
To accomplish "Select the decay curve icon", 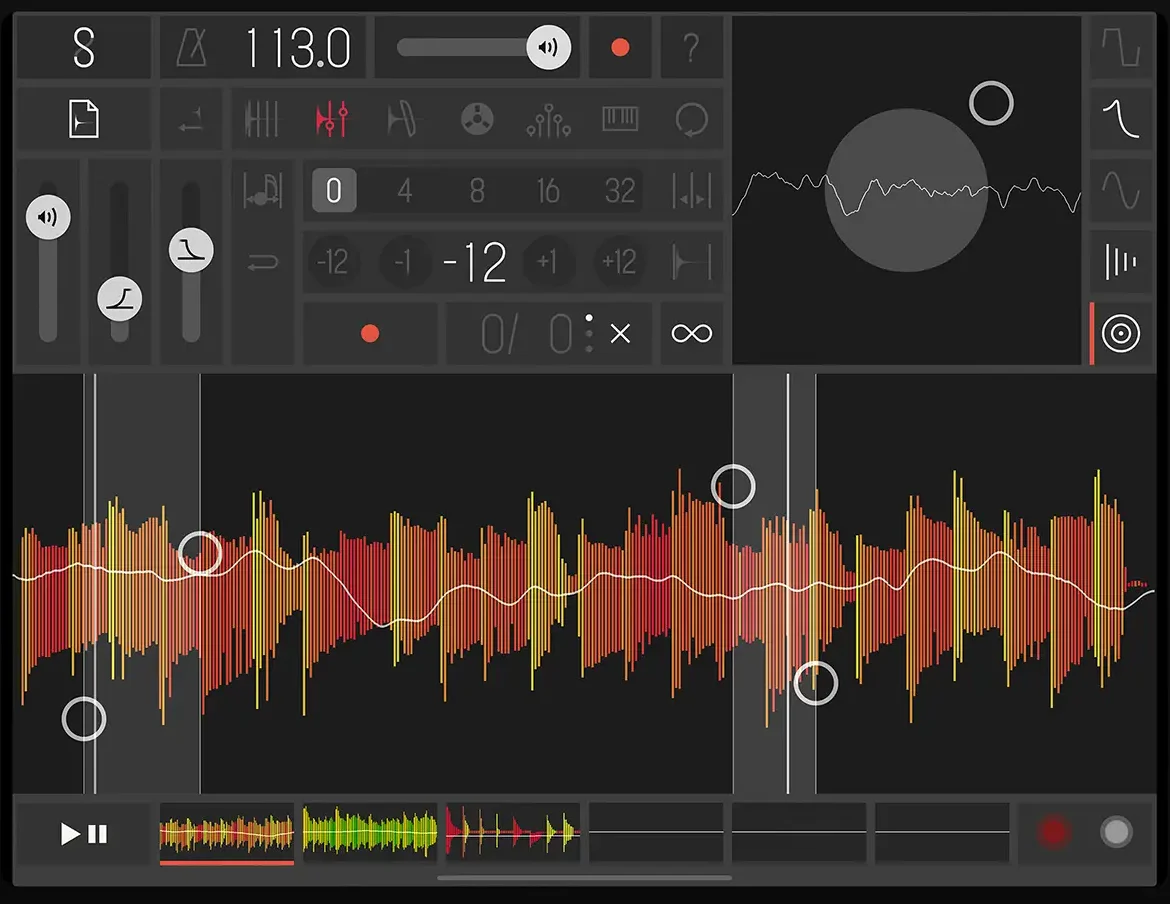I will (1121, 119).
